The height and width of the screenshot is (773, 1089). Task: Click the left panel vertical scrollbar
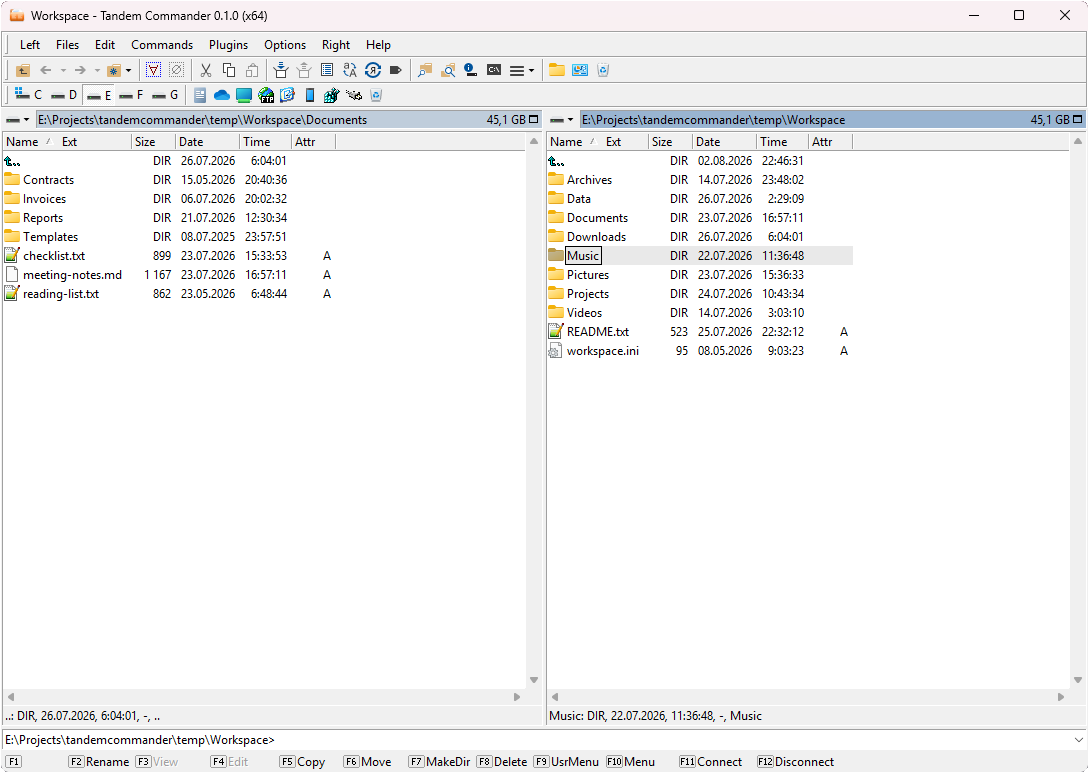534,410
